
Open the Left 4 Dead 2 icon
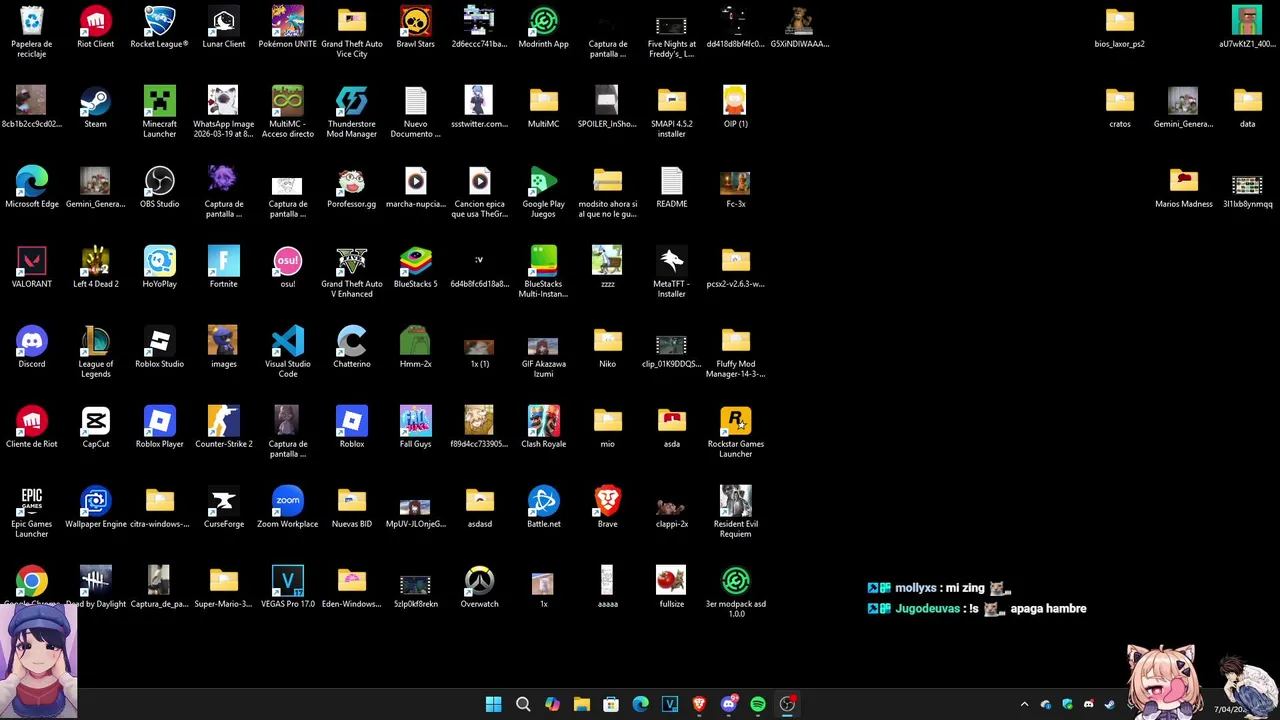(x=95, y=267)
